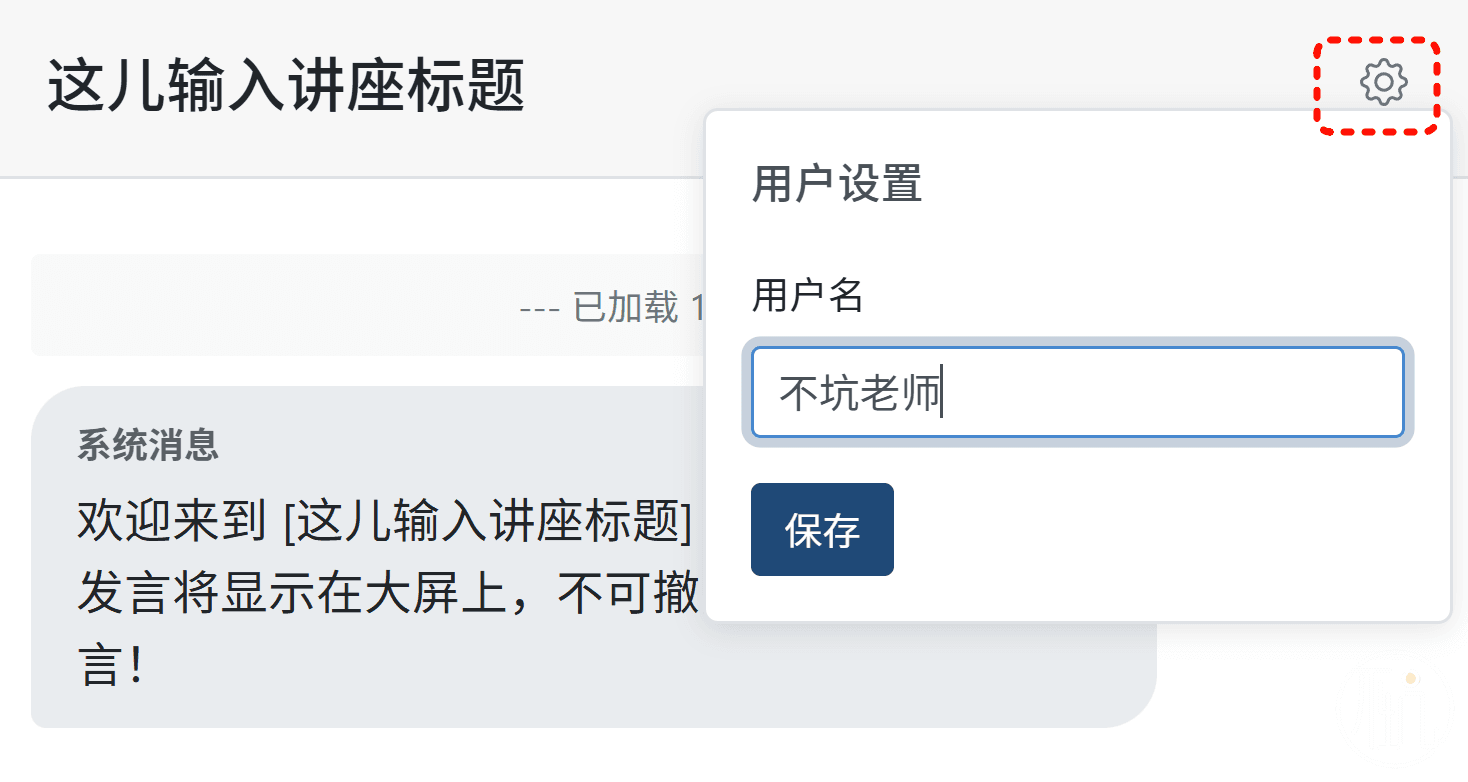Click the final 言！ line of the message
The width and height of the screenshot is (1468, 782).
pos(112,667)
